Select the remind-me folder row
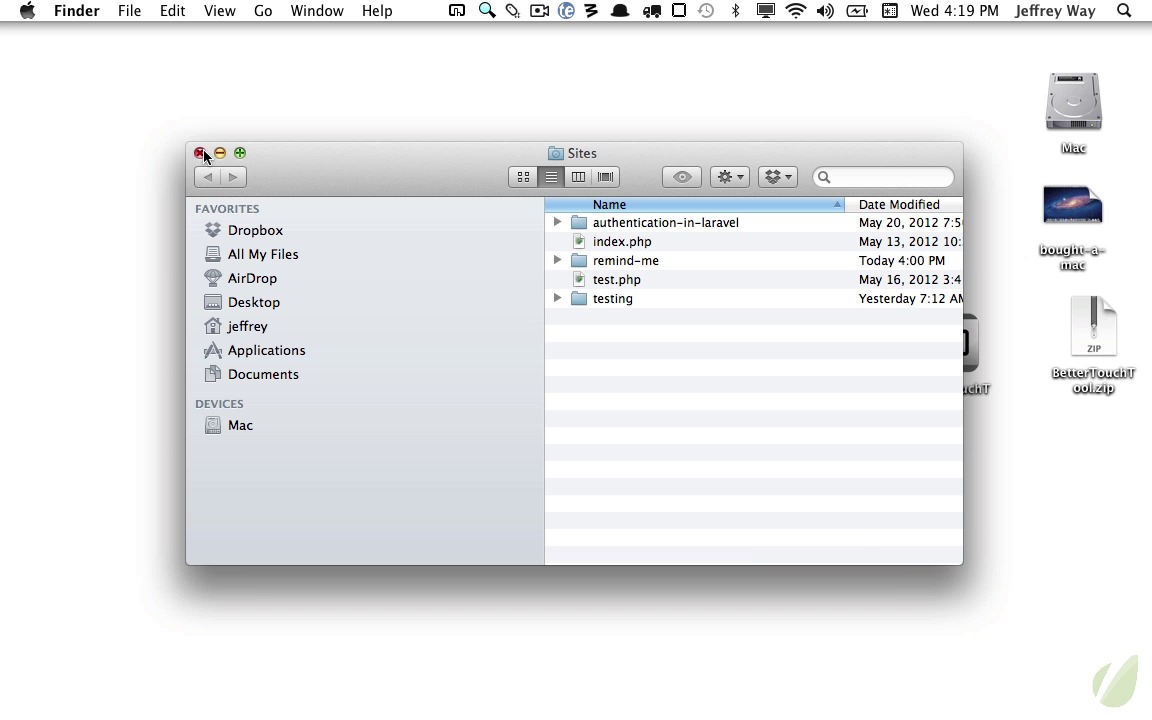The image size is (1152, 720). coord(754,261)
